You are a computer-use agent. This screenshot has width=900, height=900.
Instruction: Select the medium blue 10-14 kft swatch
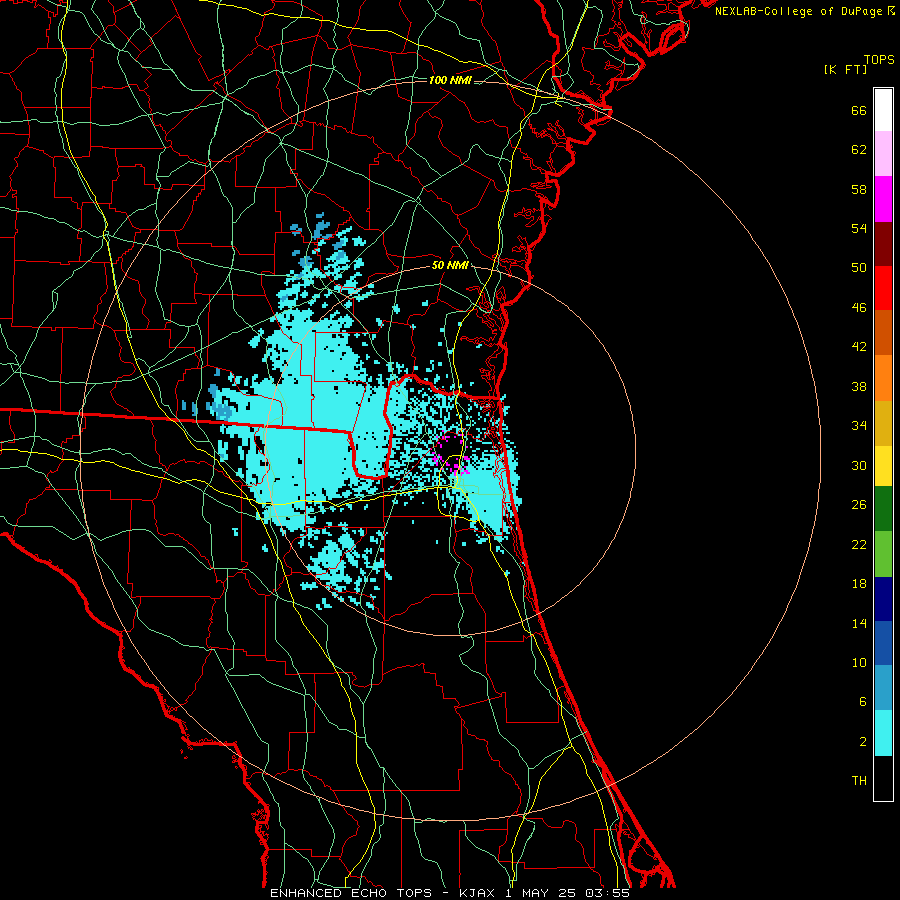(x=883, y=643)
